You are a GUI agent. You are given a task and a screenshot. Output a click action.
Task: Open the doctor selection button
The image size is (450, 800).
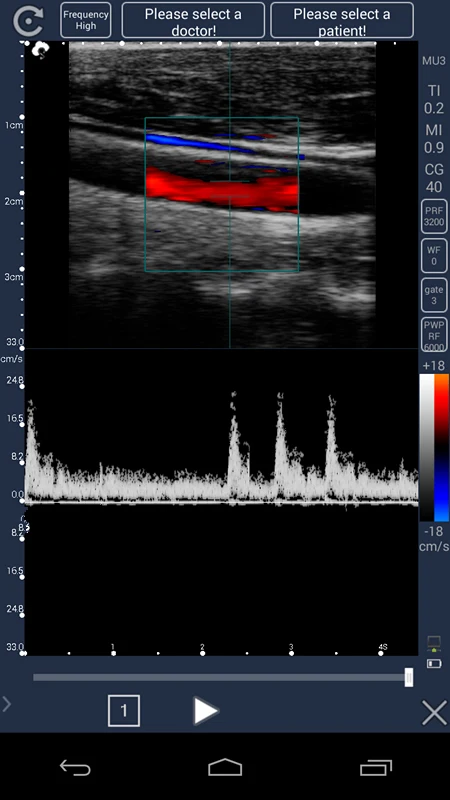coord(193,20)
